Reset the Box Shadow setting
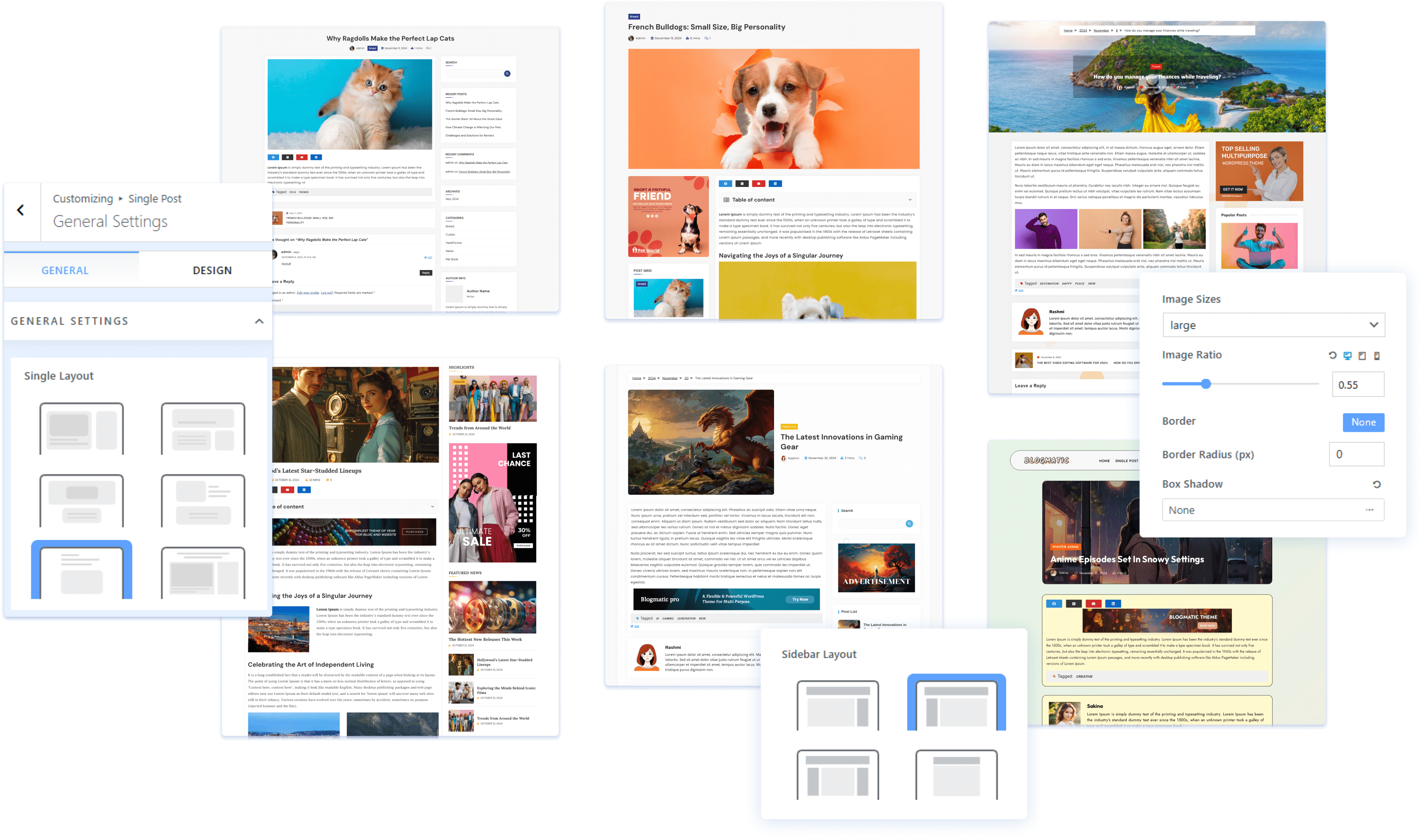Viewport: 1425px width, 840px height. pos(1377,484)
